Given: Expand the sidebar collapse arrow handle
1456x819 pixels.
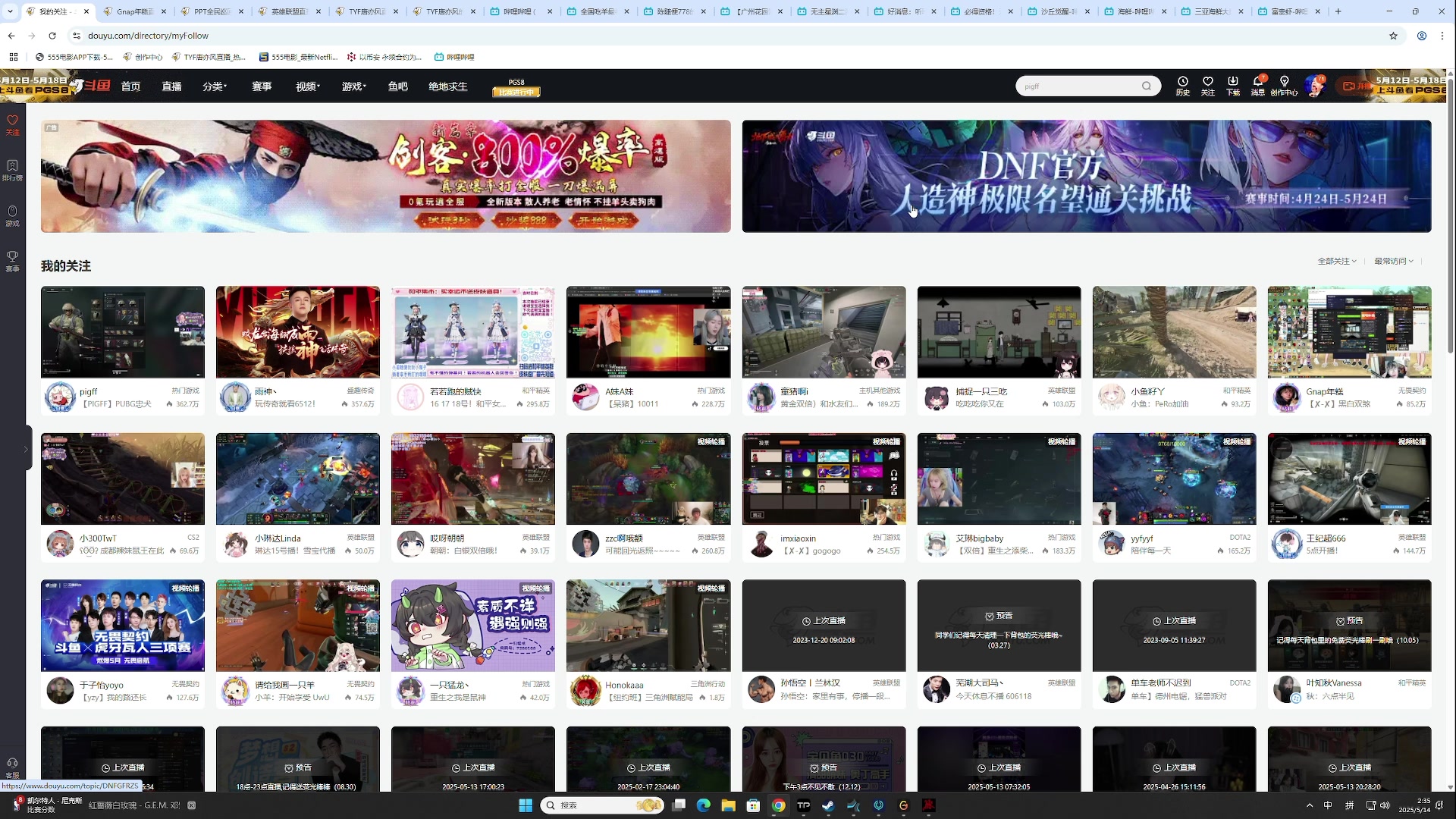Looking at the screenshot, I should [x=27, y=448].
